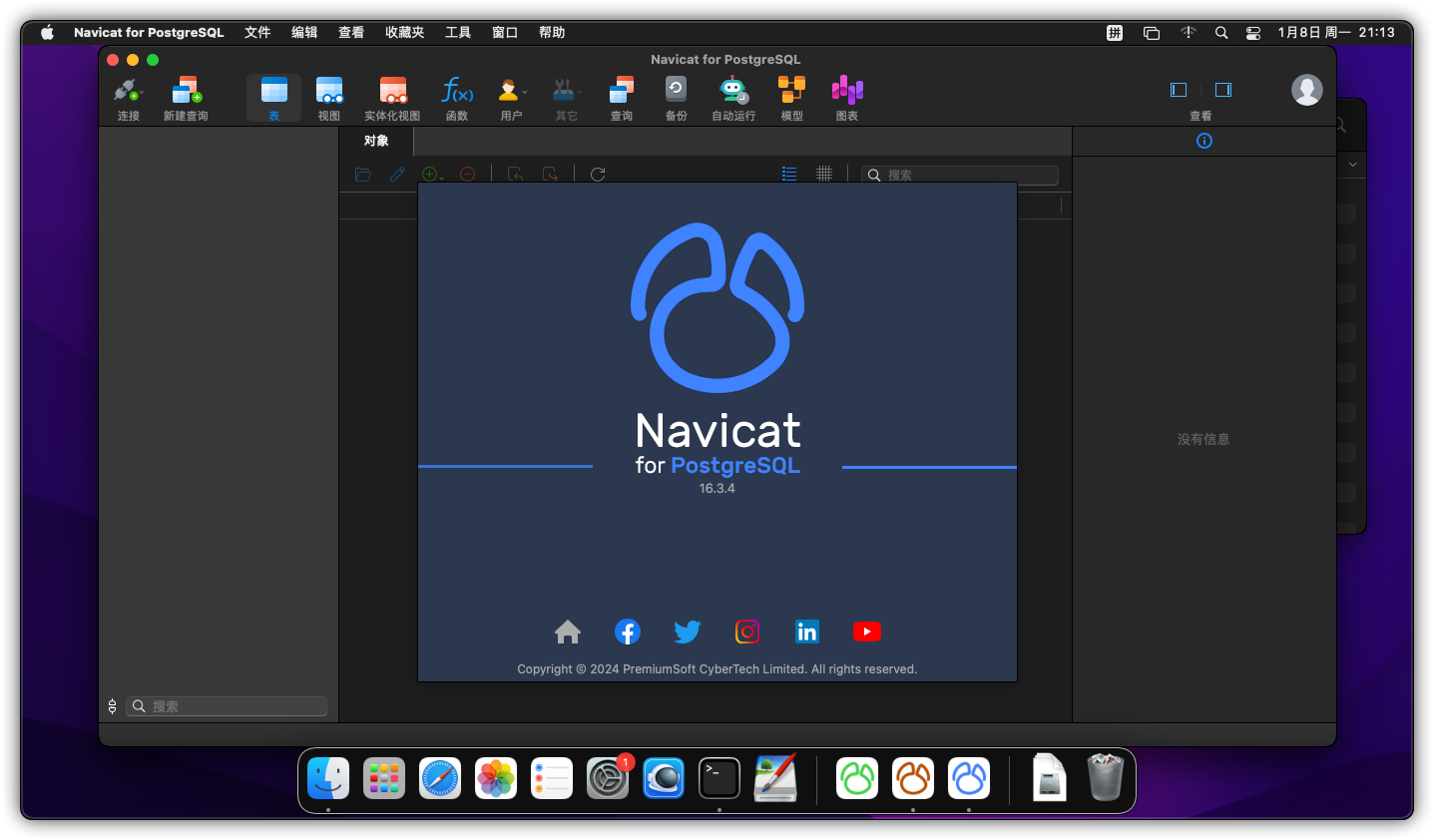
Task: Click the export wizard icon
Action: point(550,175)
